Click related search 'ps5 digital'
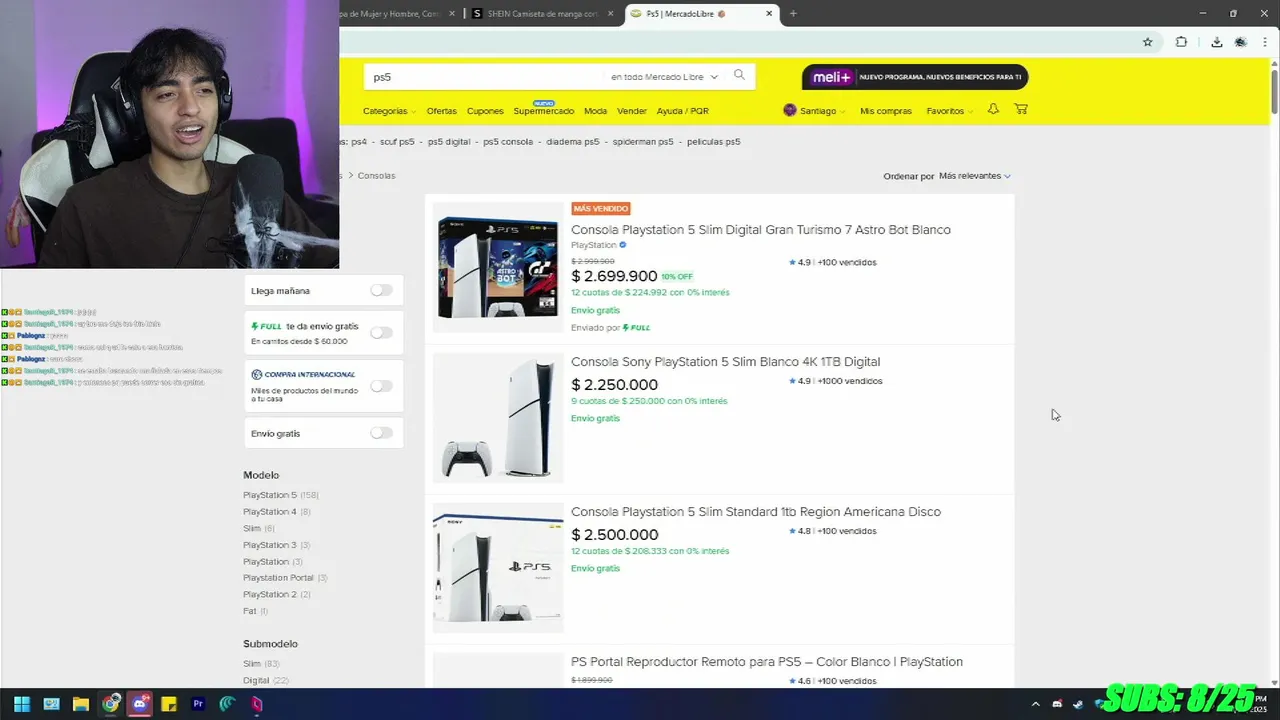 (449, 142)
